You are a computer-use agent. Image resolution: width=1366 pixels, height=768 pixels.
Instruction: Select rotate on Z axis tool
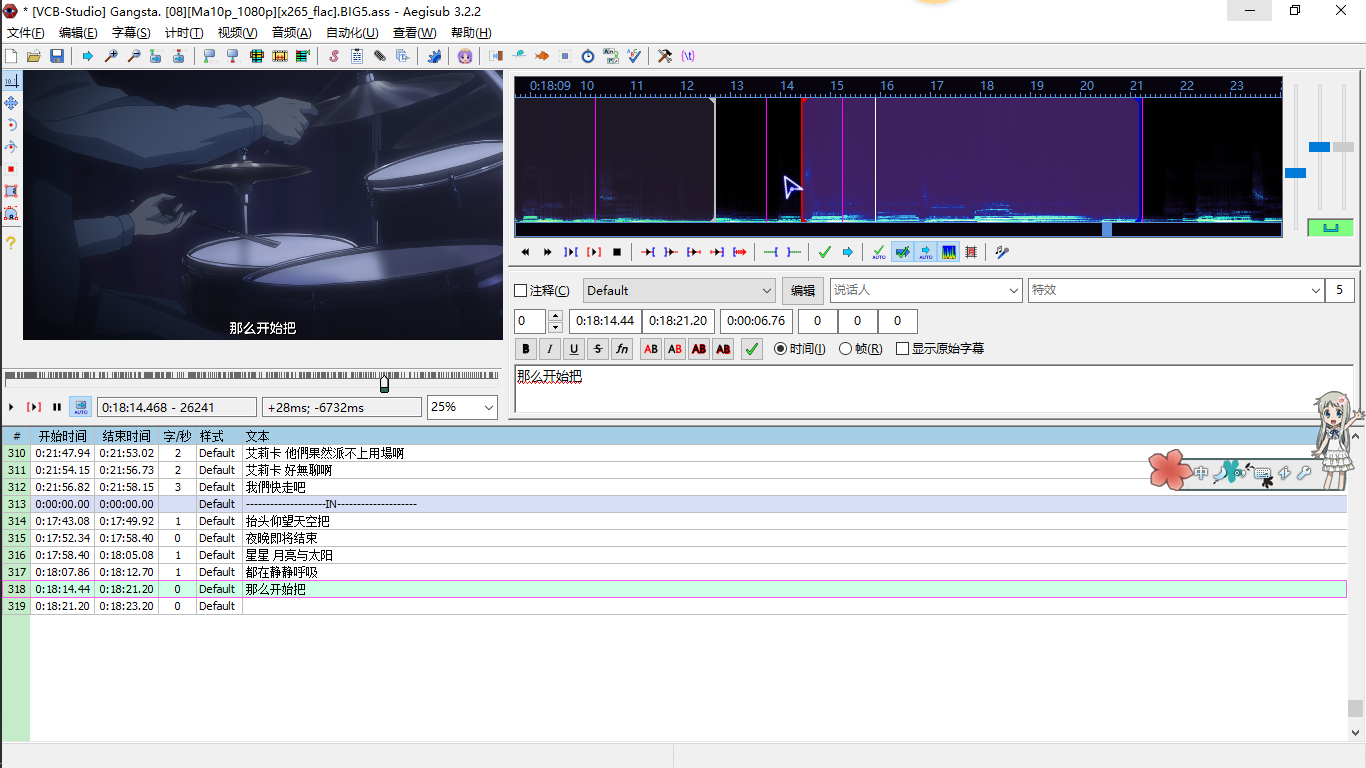(11, 125)
